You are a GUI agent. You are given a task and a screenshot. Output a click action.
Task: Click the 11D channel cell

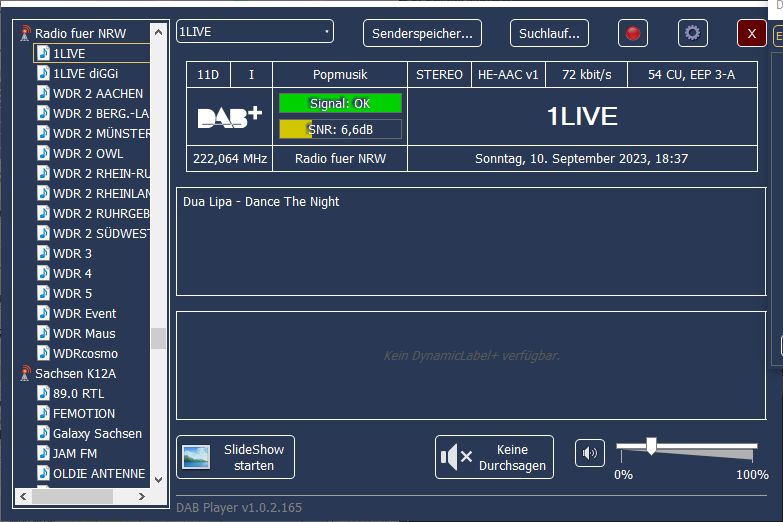tap(208, 75)
